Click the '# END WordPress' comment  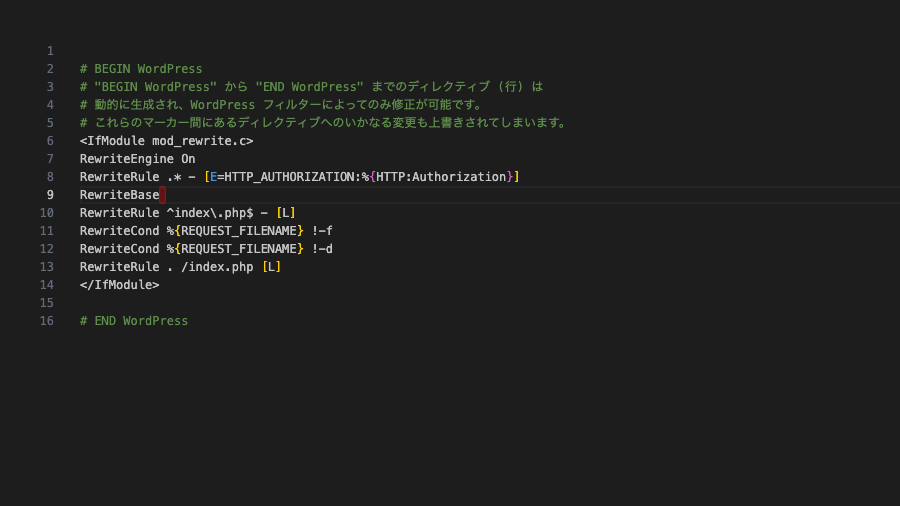click(x=134, y=321)
